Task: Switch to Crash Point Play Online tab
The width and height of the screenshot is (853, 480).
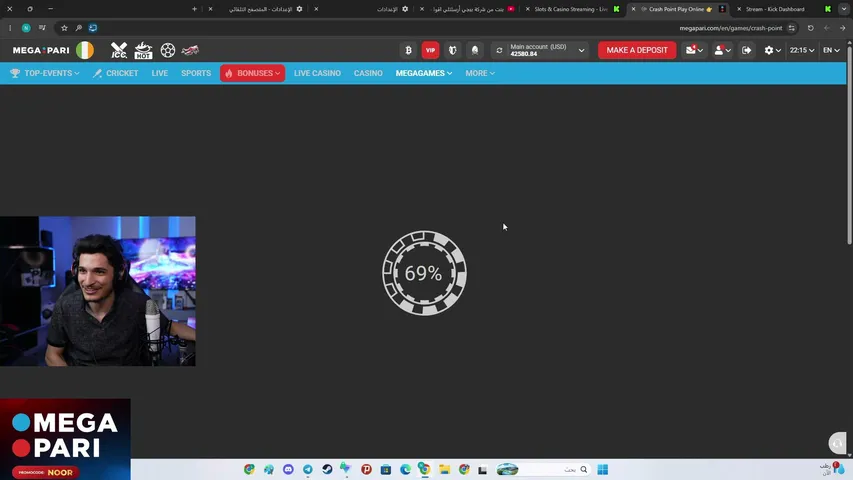Action: (x=679, y=9)
